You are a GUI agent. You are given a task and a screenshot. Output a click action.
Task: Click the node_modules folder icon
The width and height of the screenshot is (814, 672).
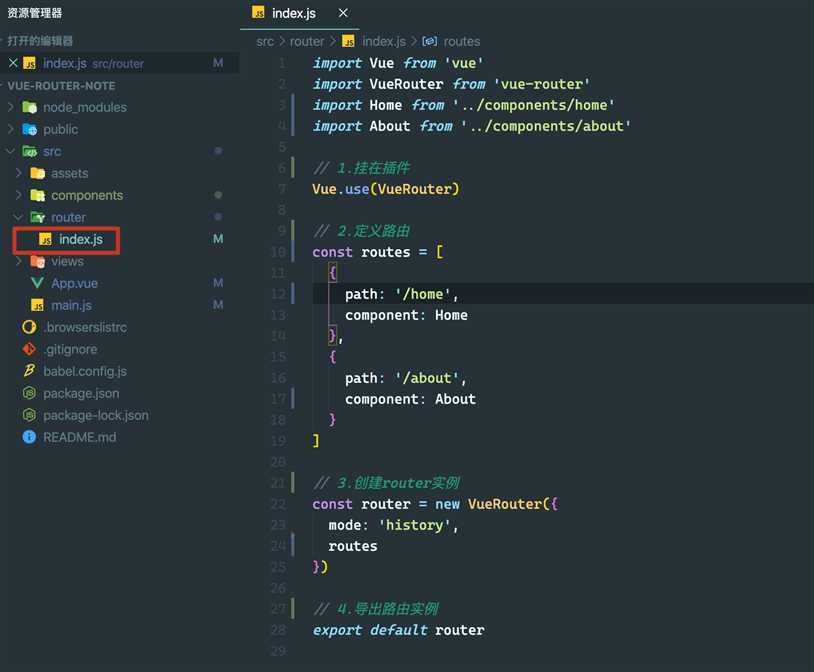30,107
